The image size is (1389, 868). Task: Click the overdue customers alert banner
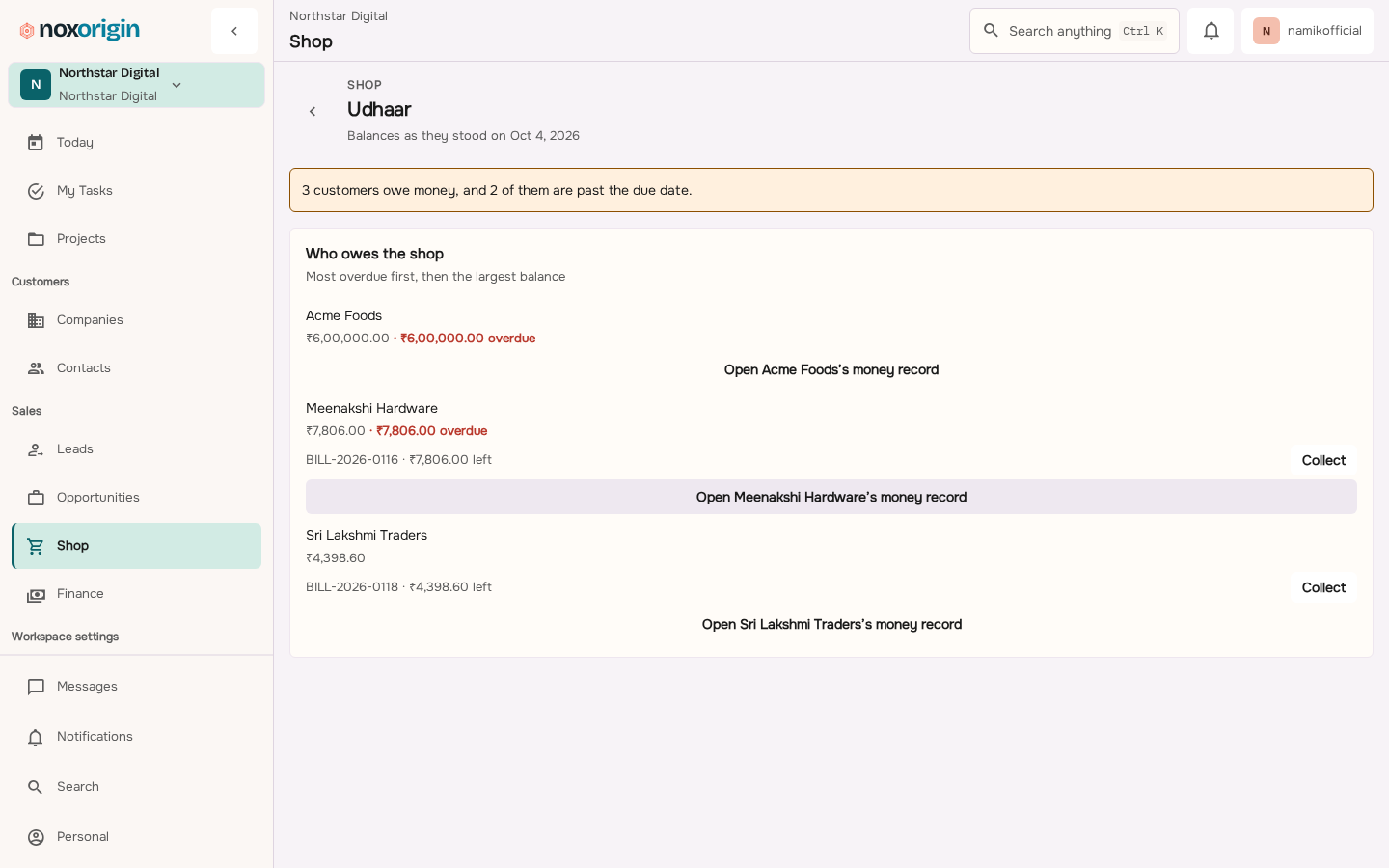[x=831, y=190]
